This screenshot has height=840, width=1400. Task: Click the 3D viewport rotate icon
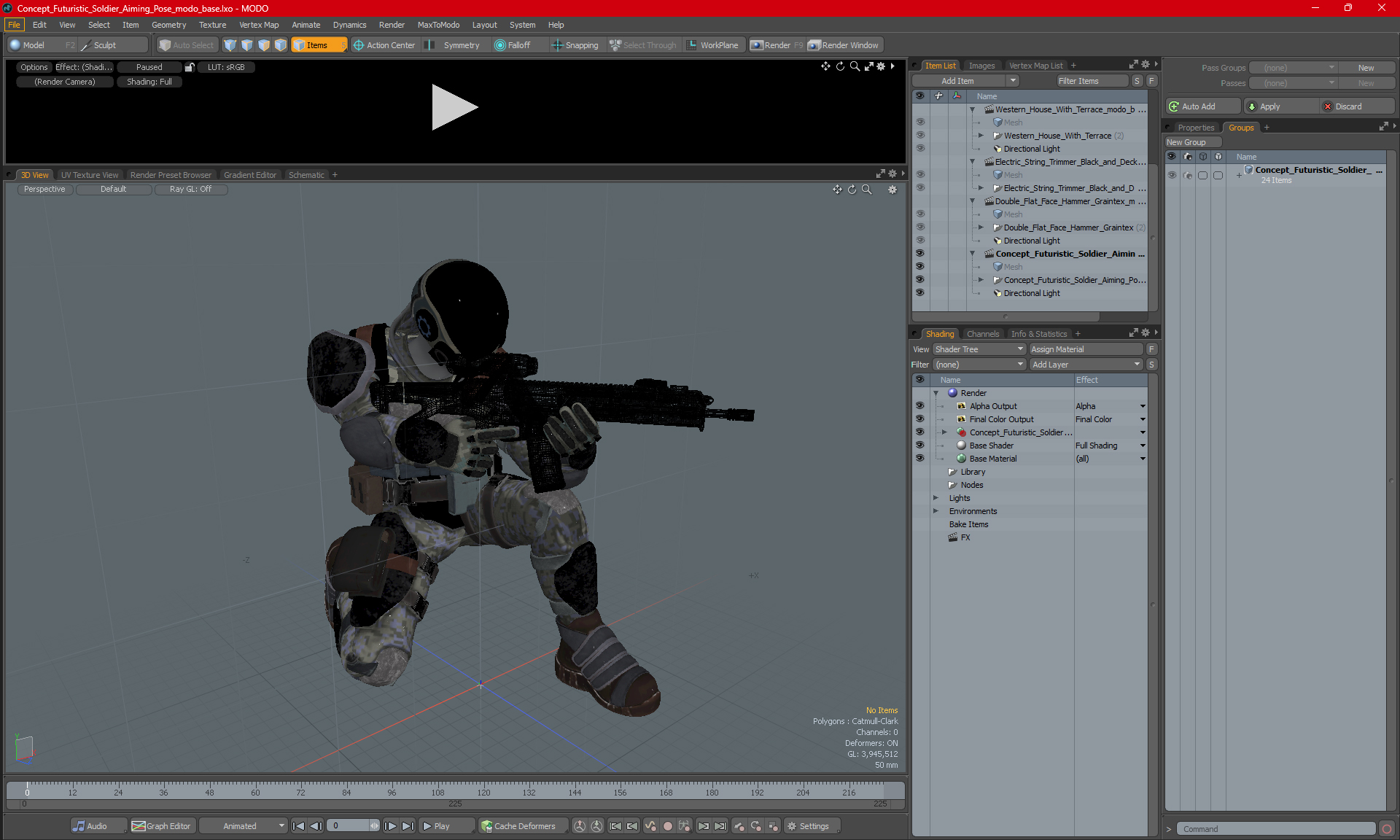pyautogui.click(x=852, y=190)
